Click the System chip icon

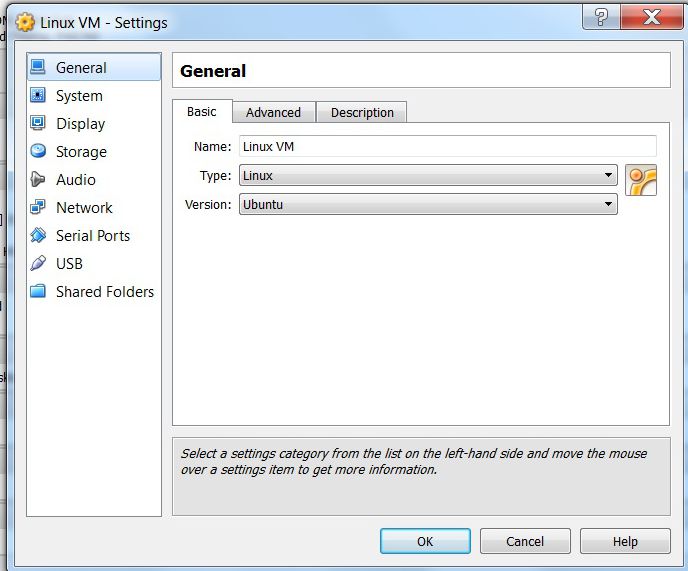pos(38,95)
